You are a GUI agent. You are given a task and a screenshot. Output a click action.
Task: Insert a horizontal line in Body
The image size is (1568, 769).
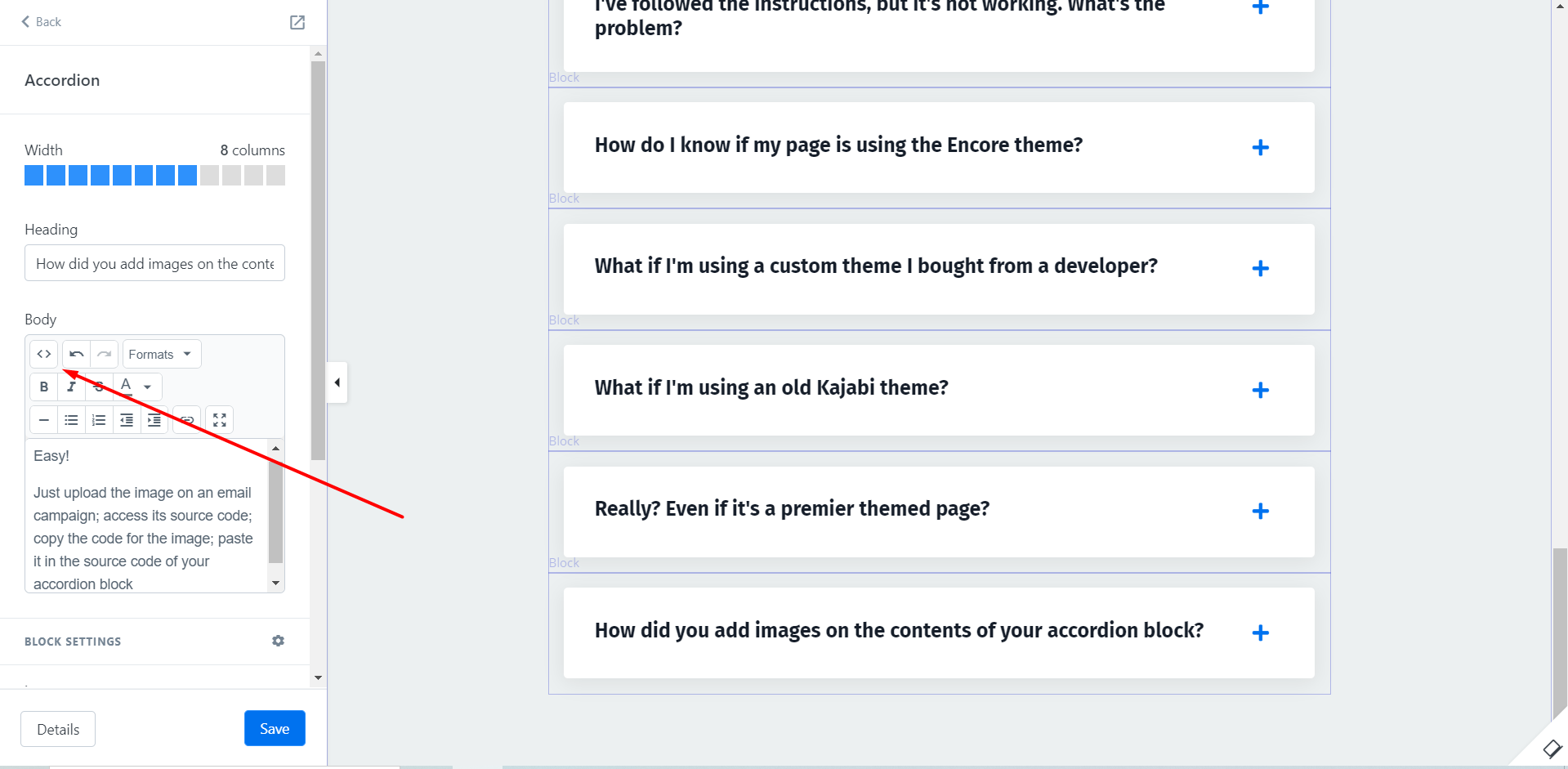(x=44, y=420)
